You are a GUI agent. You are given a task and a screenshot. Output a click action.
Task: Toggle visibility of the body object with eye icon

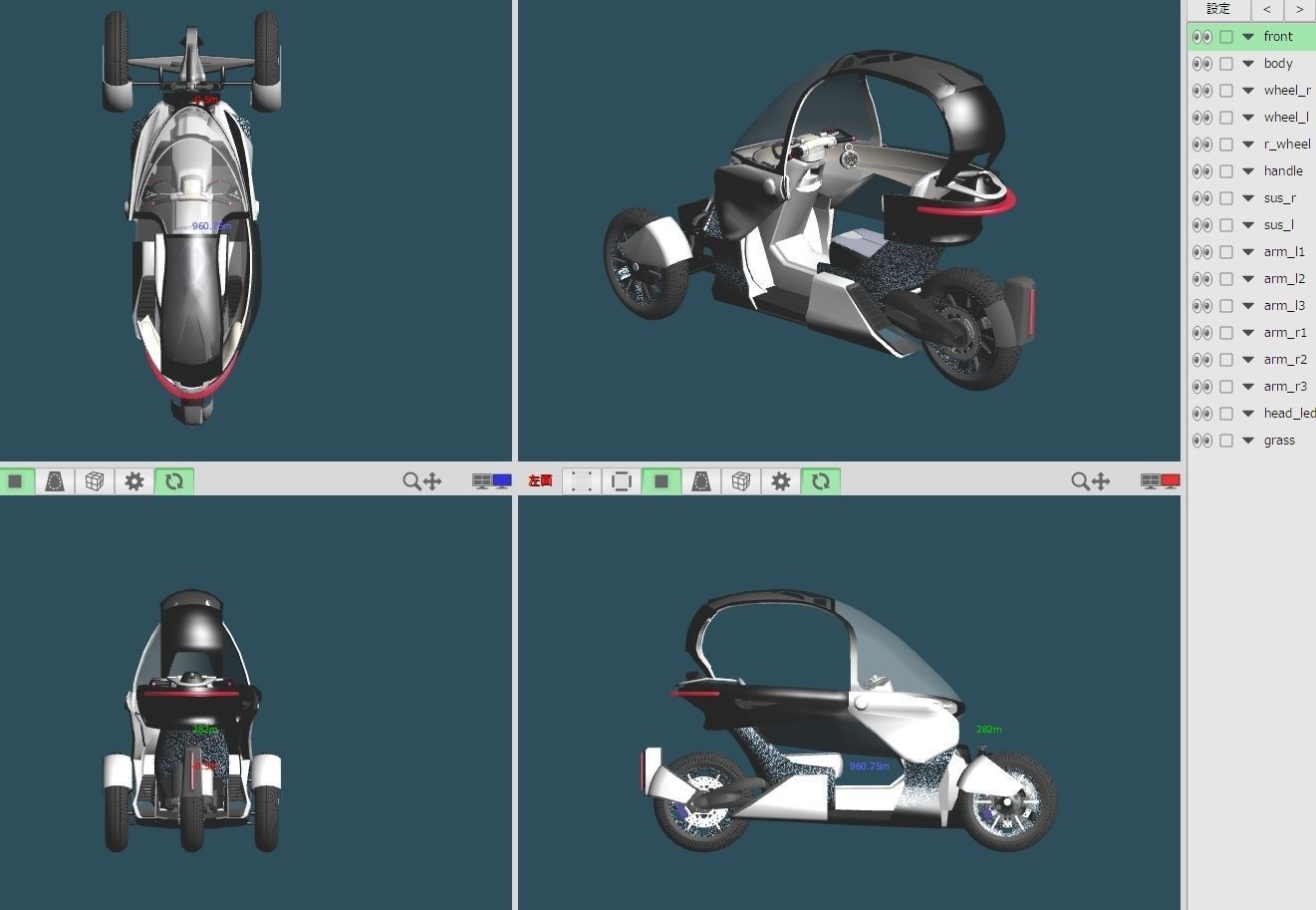tap(1200, 63)
